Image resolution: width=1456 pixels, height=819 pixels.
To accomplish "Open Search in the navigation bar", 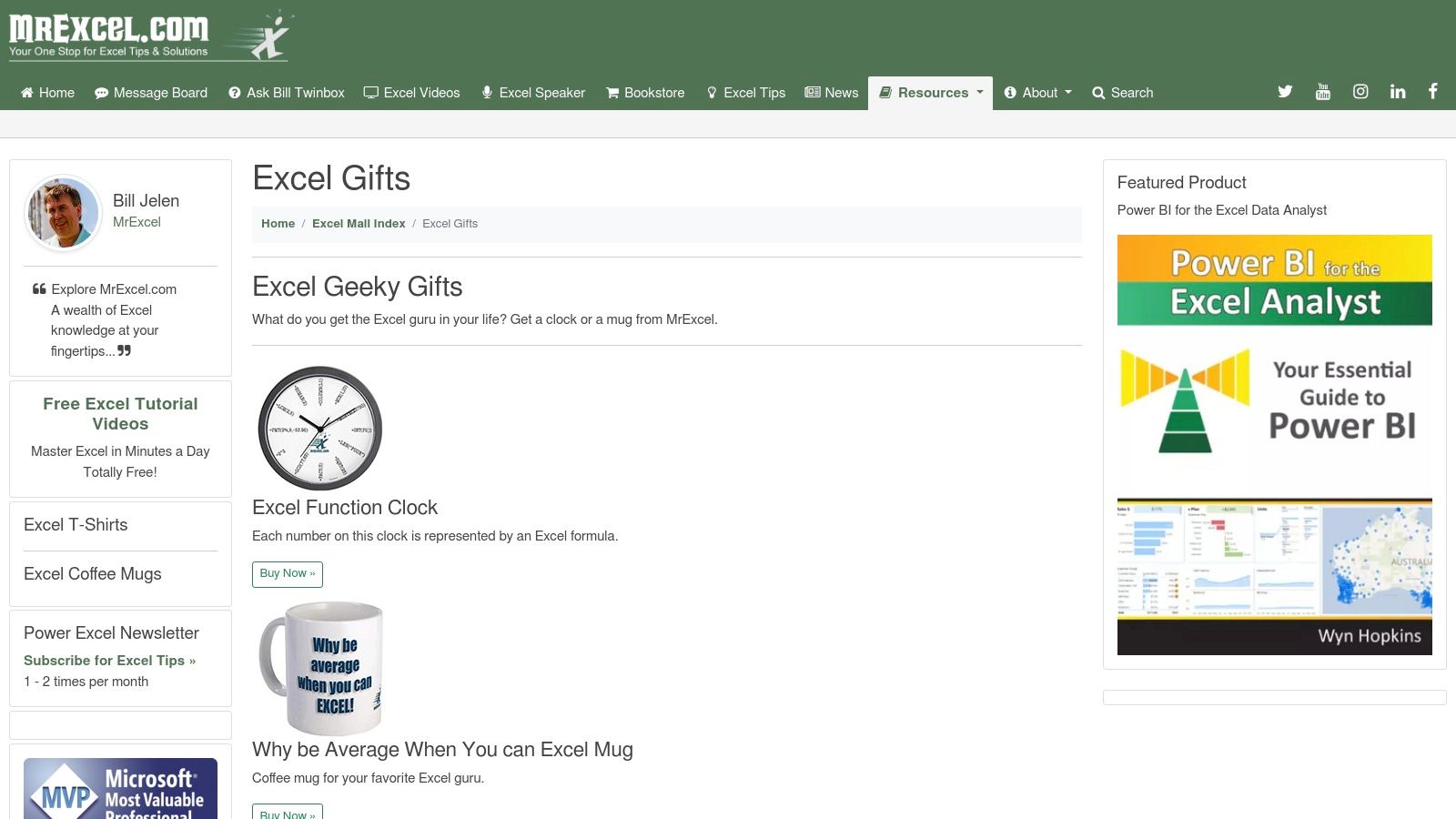I will pyautogui.click(x=1122, y=93).
